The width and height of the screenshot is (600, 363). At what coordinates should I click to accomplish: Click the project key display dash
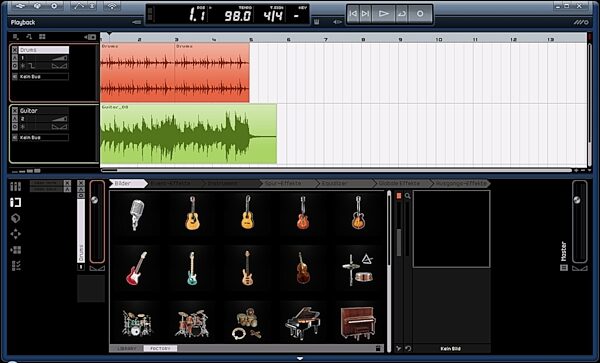click(296, 16)
